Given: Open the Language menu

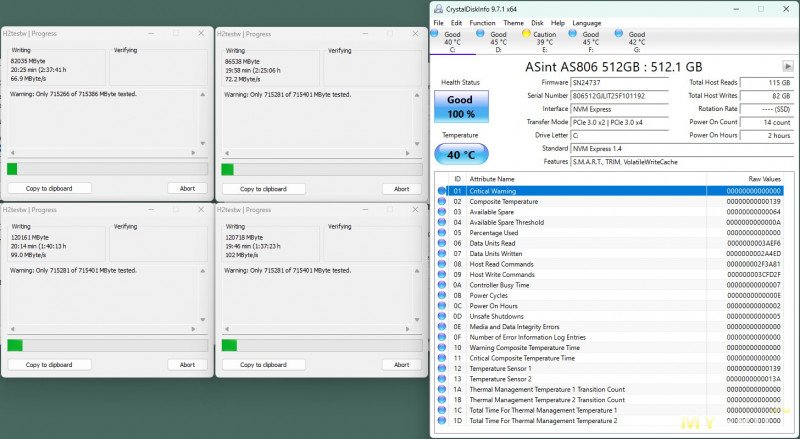Looking at the screenshot, I should coord(587,23).
